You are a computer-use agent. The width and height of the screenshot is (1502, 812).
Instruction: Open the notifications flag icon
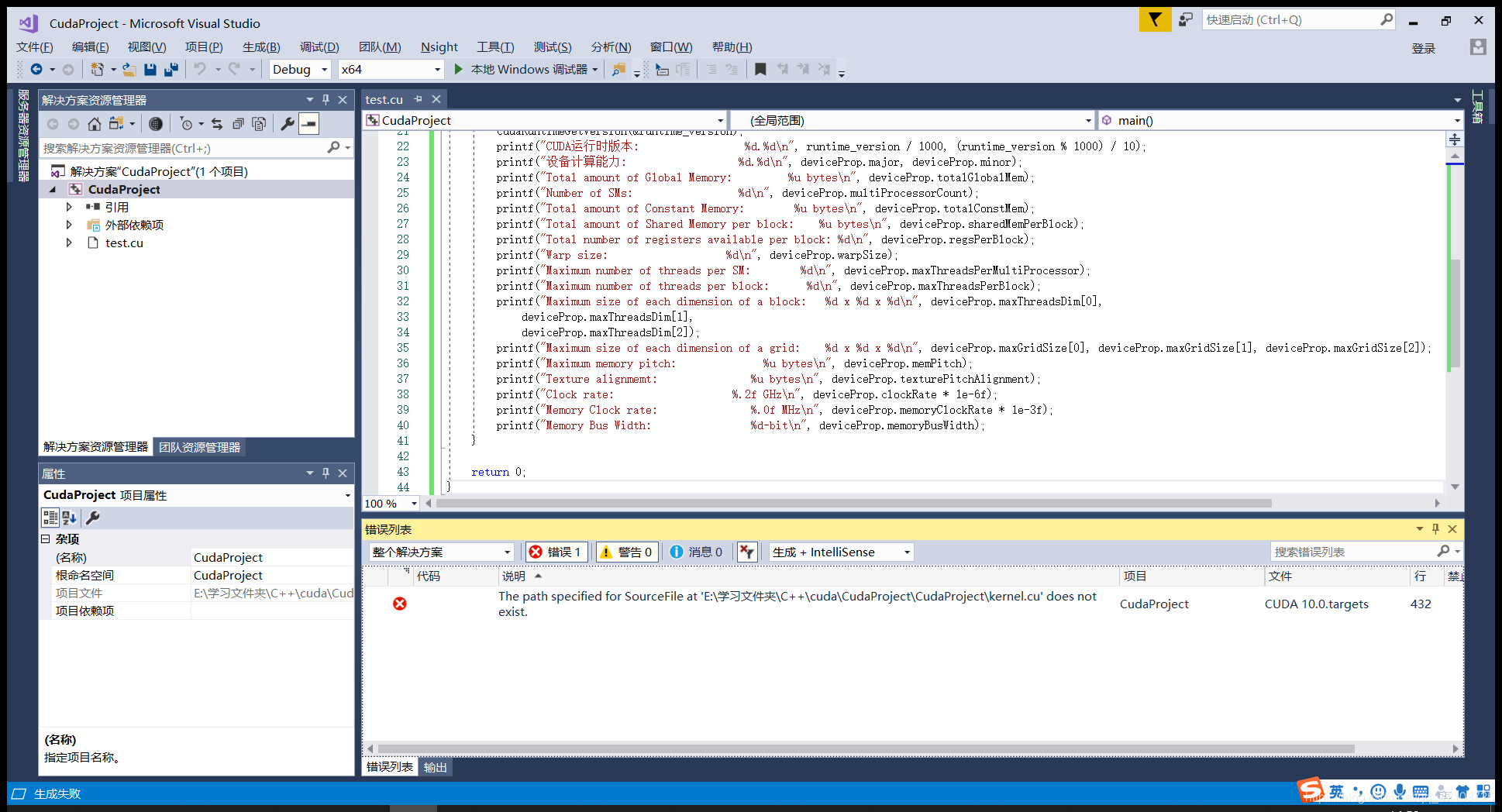(x=1155, y=20)
